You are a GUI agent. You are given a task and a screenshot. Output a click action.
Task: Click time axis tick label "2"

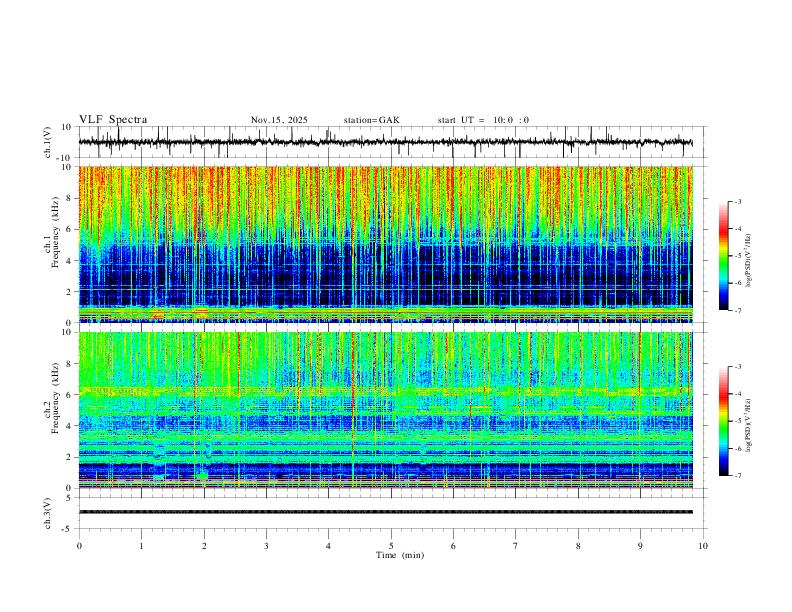(204, 546)
